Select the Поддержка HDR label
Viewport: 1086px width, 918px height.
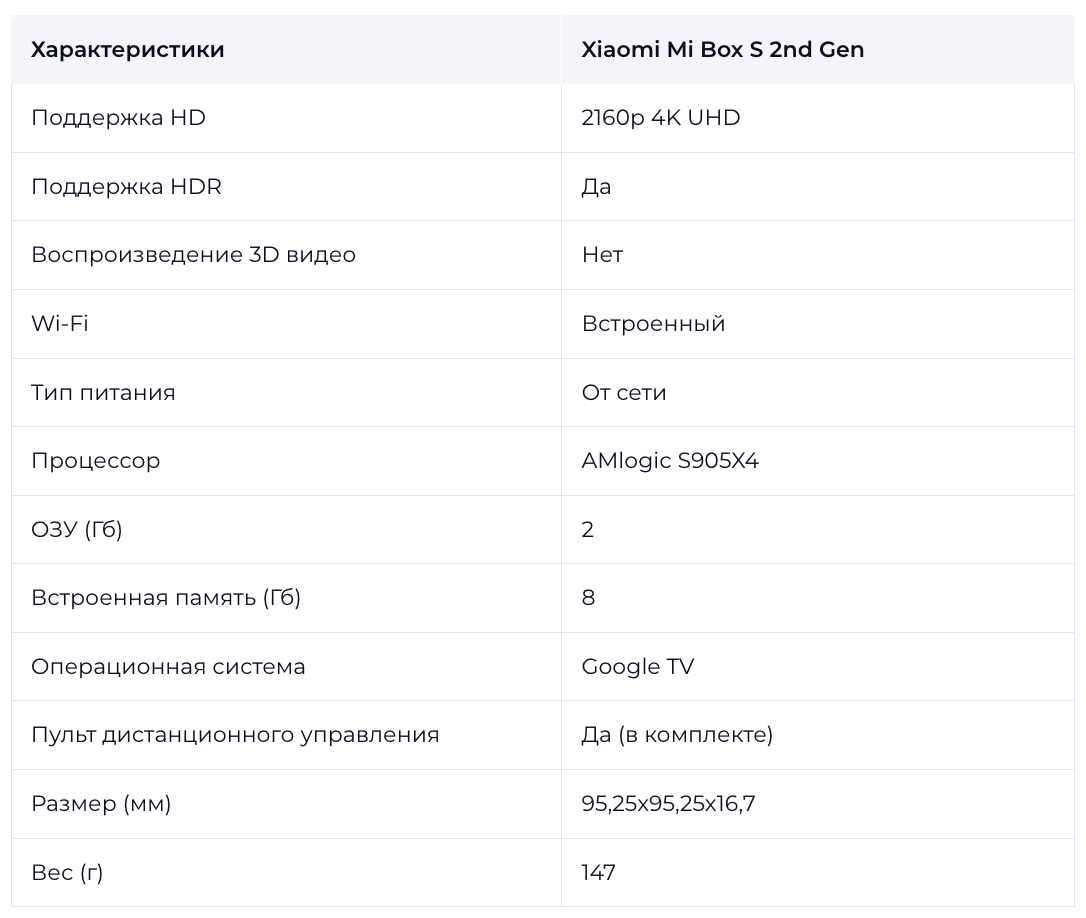coord(126,187)
